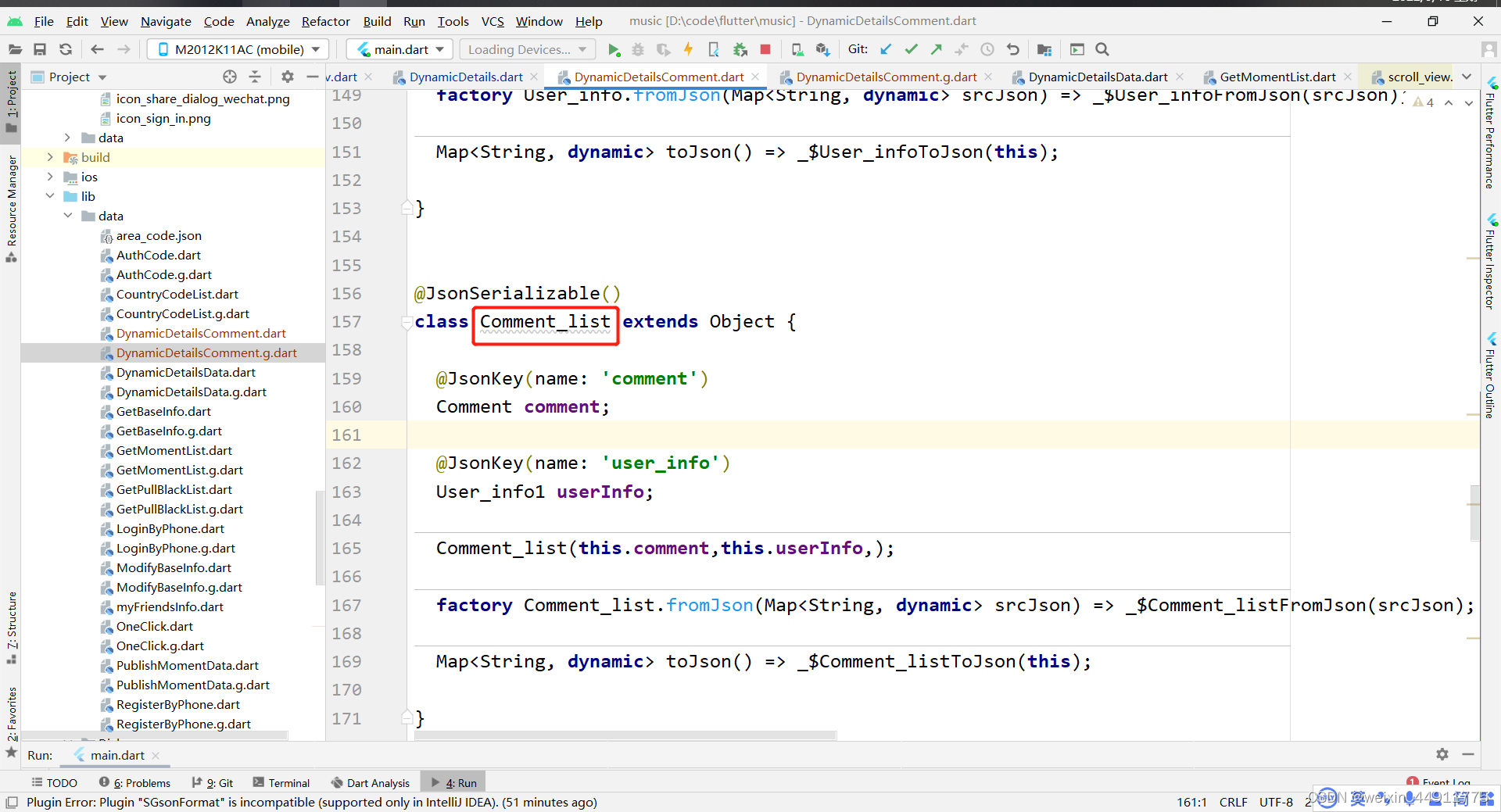1501x812 pixels.
Task: Click the Flutter Hot Reload lightning icon
Action: click(x=689, y=49)
